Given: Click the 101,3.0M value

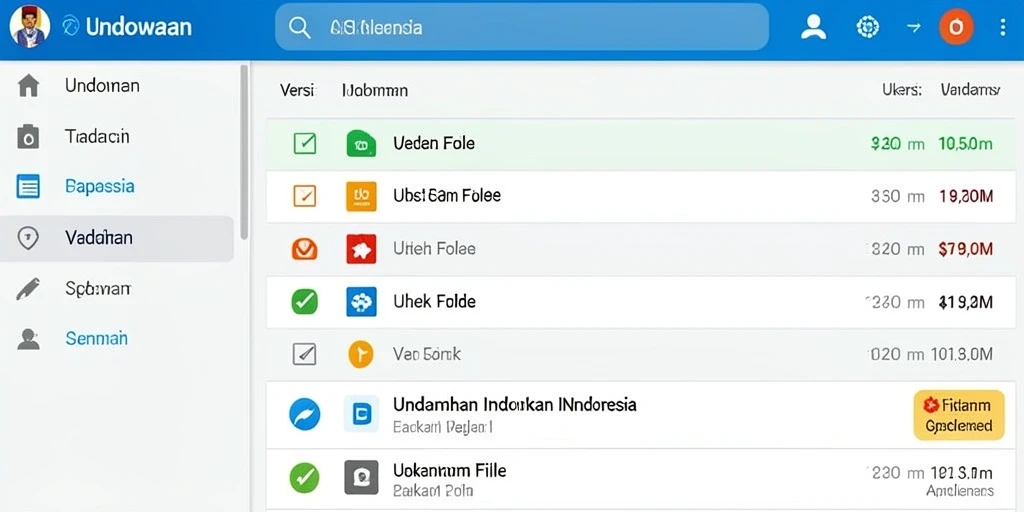Looking at the screenshot, I should coord(960,355).
